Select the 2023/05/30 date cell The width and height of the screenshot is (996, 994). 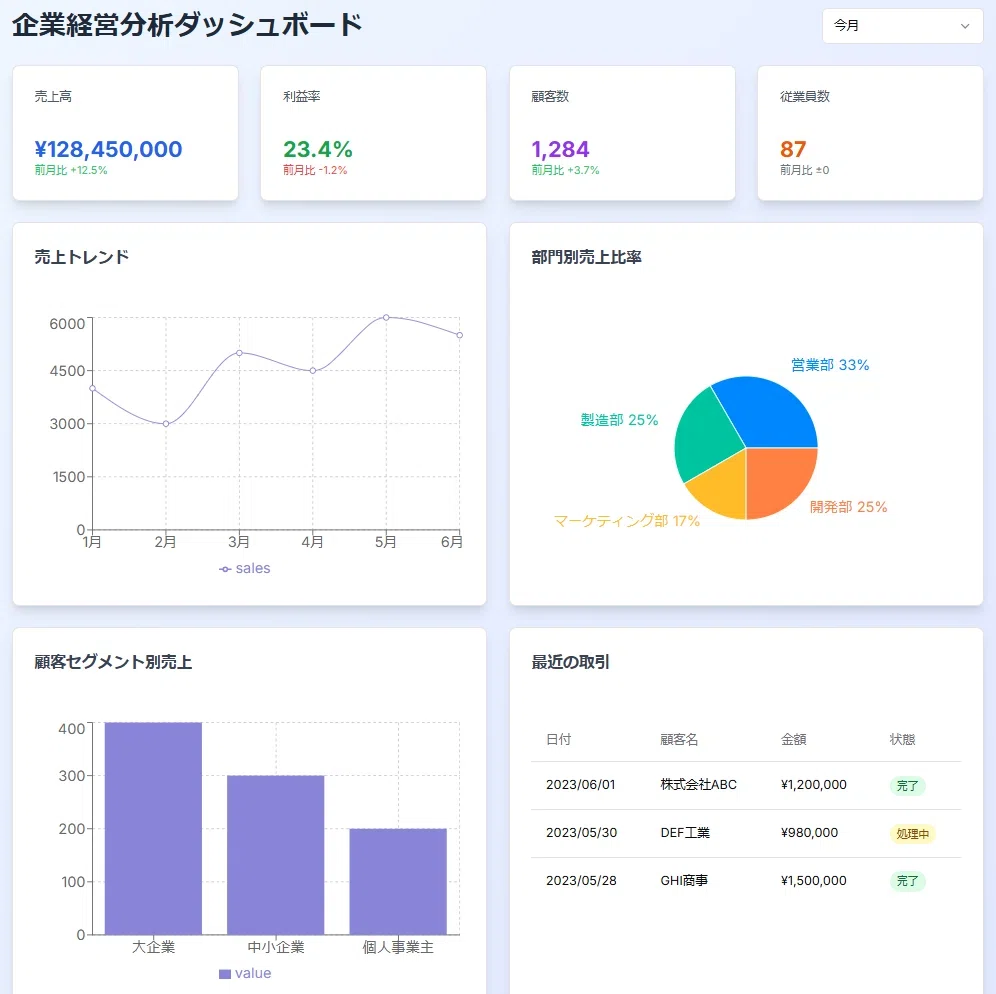click(581, 833)
